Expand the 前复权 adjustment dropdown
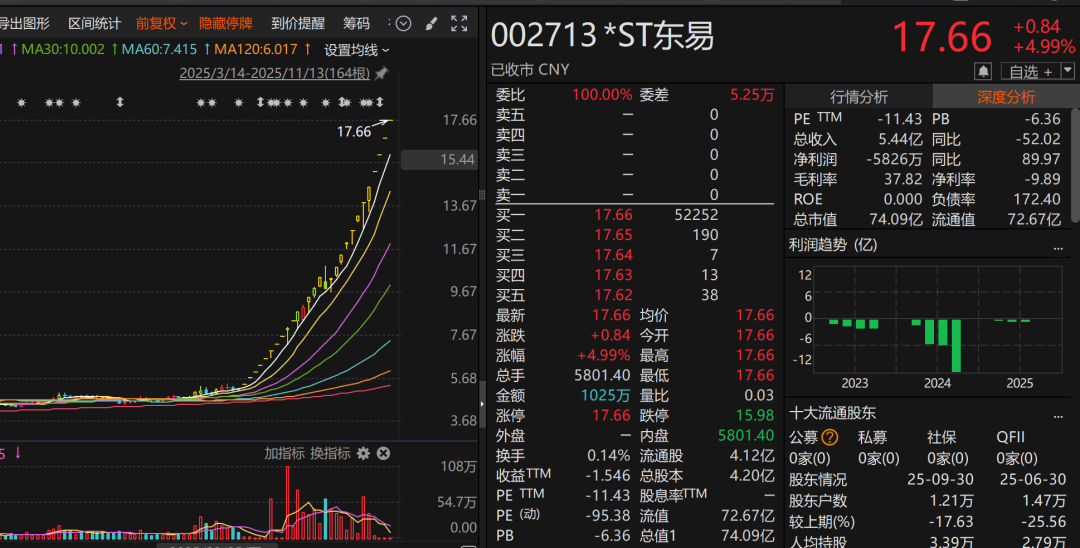 [161, 23]
